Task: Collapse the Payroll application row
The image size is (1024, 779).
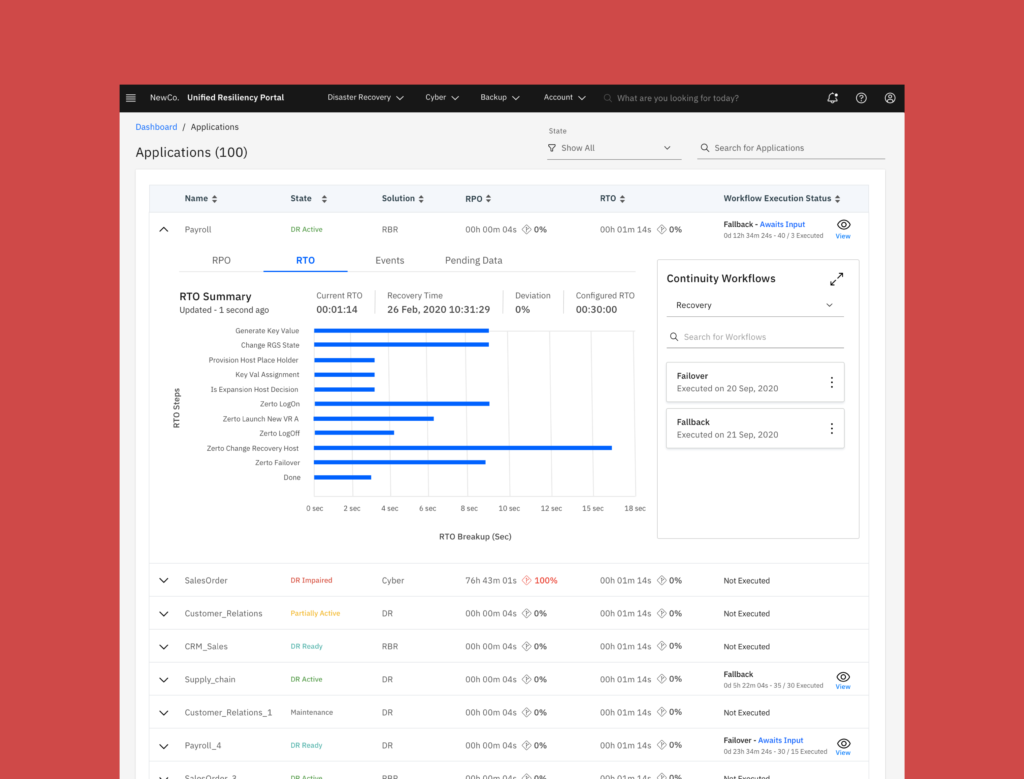Action: 164,229
